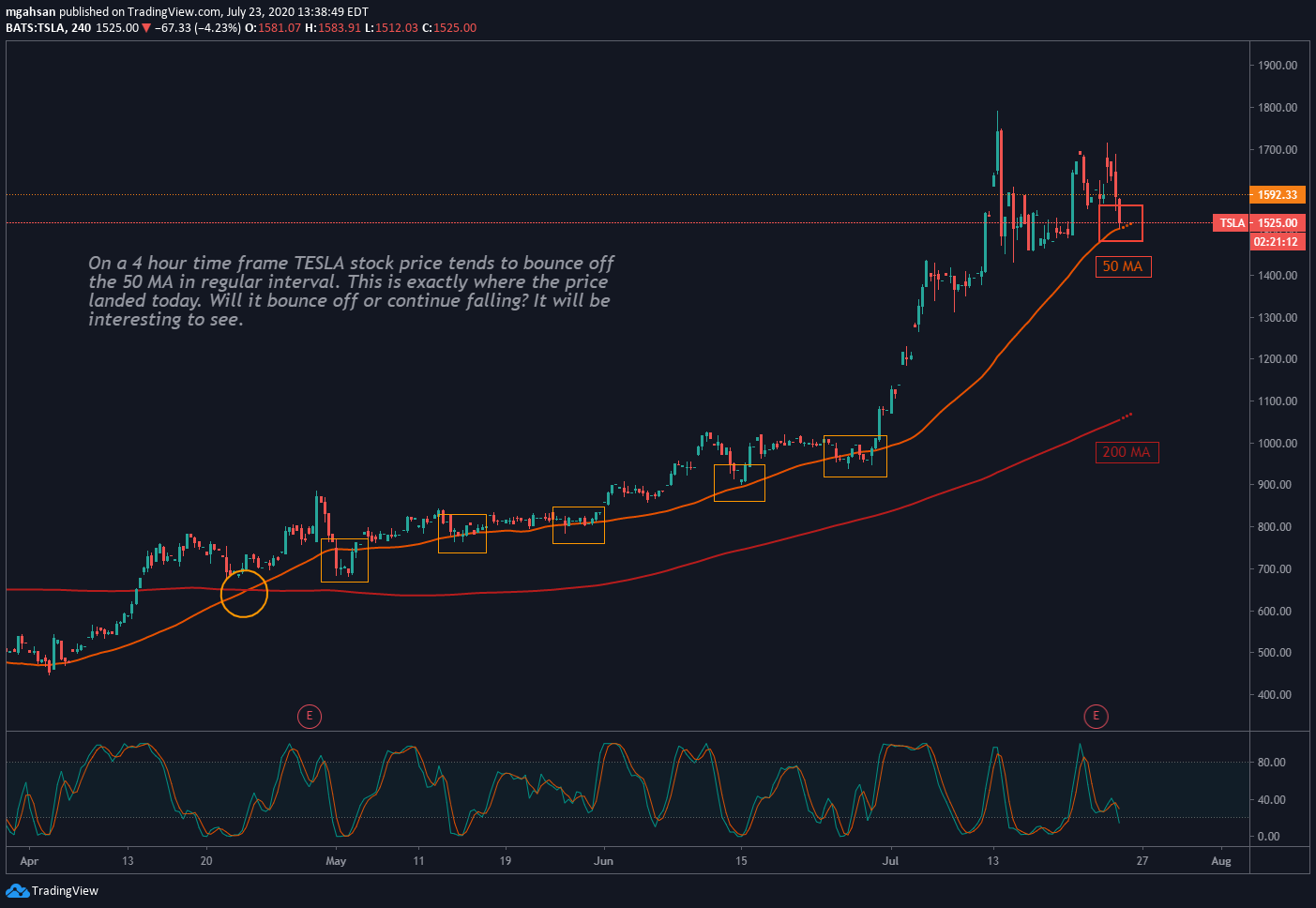Click the orange 1592.33 price label
Viewport: 1316px width, 908px height.
click(1278, 195)
